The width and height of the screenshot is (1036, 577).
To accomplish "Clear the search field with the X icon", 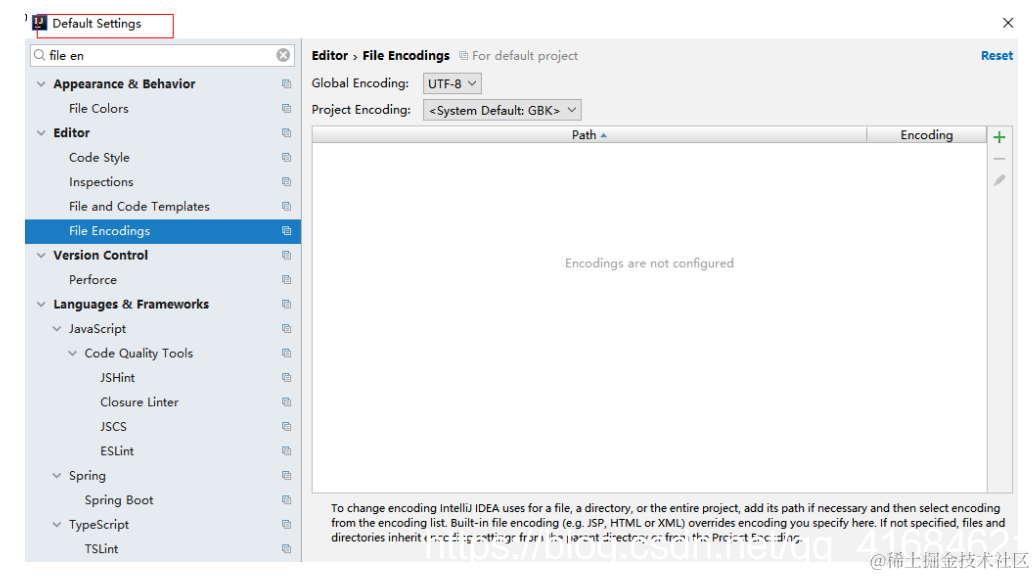I will pyautogui.click(x=283, y=56).
